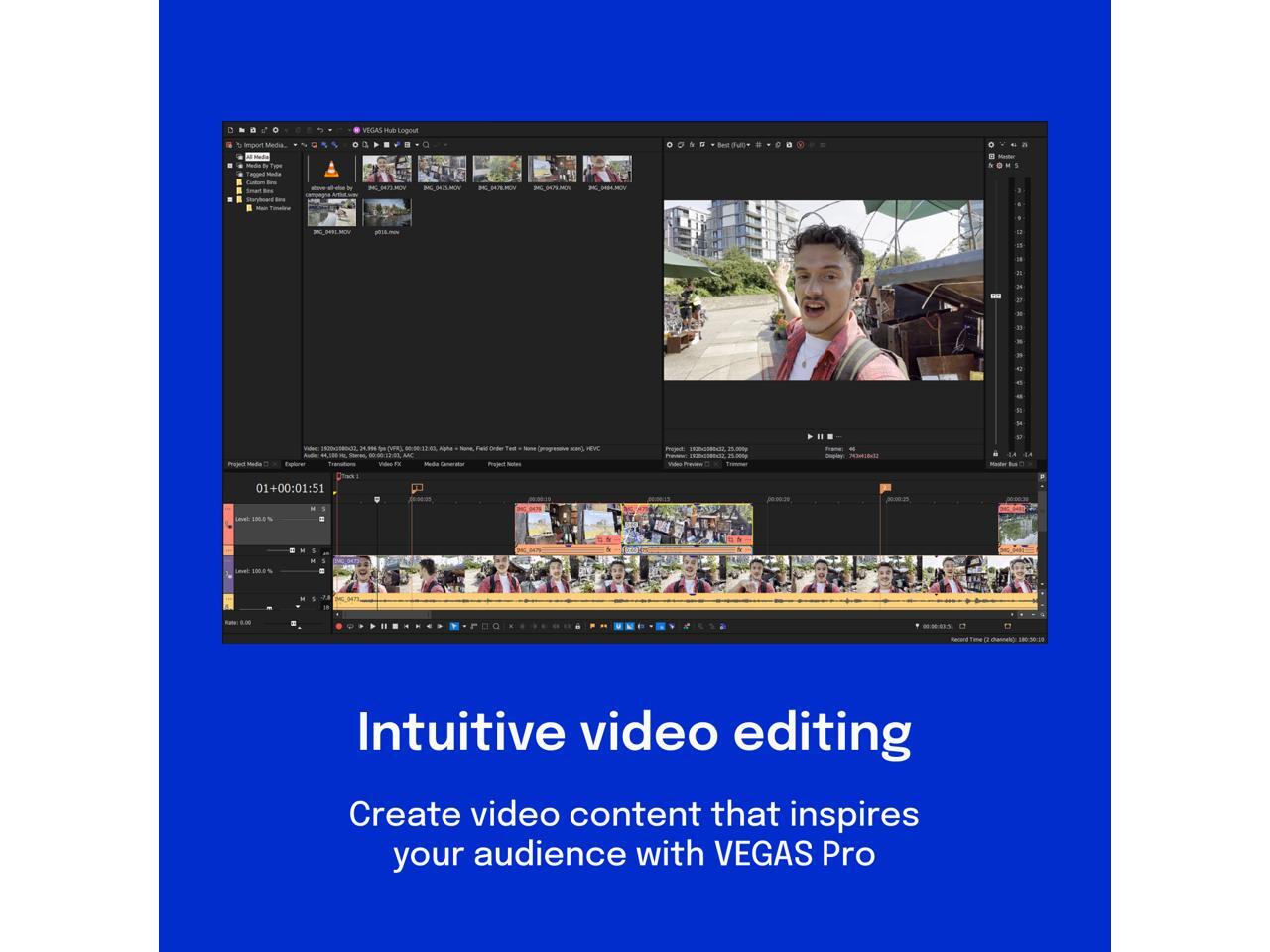The height and width of the screenshot is (952, 1270).
Task: Save snapshot of the preview frame
Action: 789,145
